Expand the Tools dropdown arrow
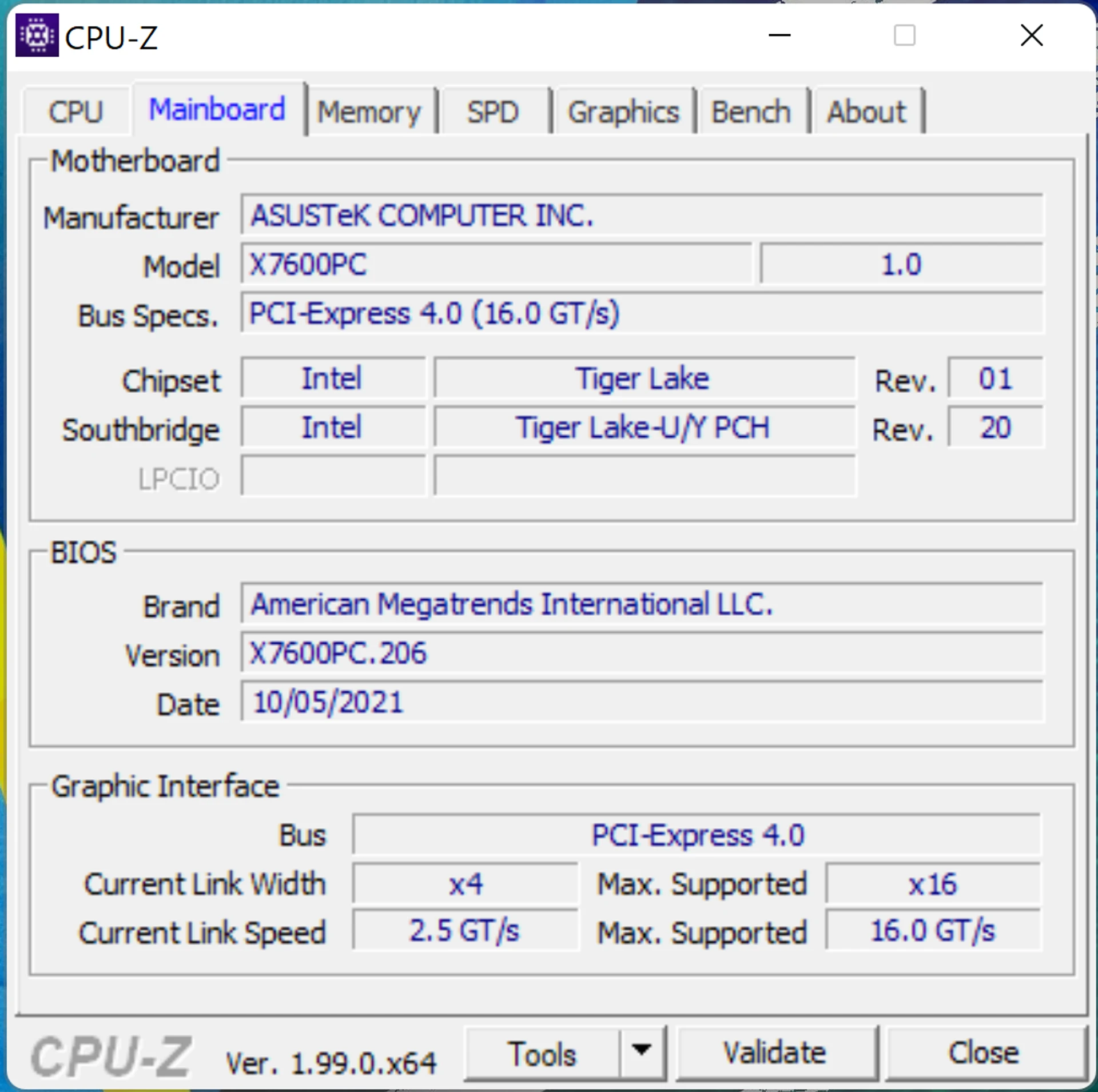 click(x=642, y=1053)
